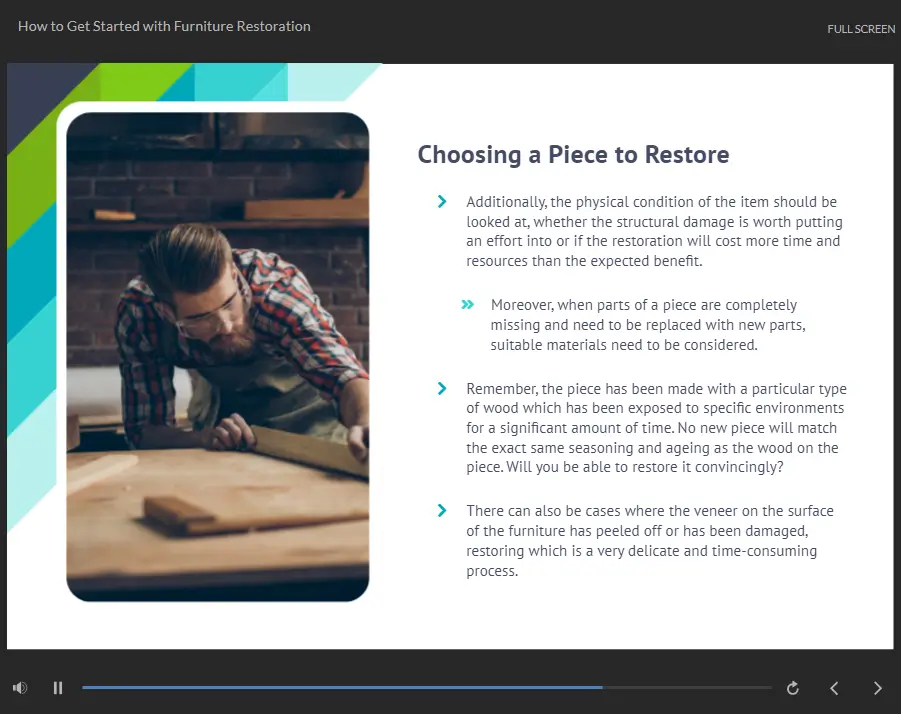Replay the current slide

click(792, 688)
